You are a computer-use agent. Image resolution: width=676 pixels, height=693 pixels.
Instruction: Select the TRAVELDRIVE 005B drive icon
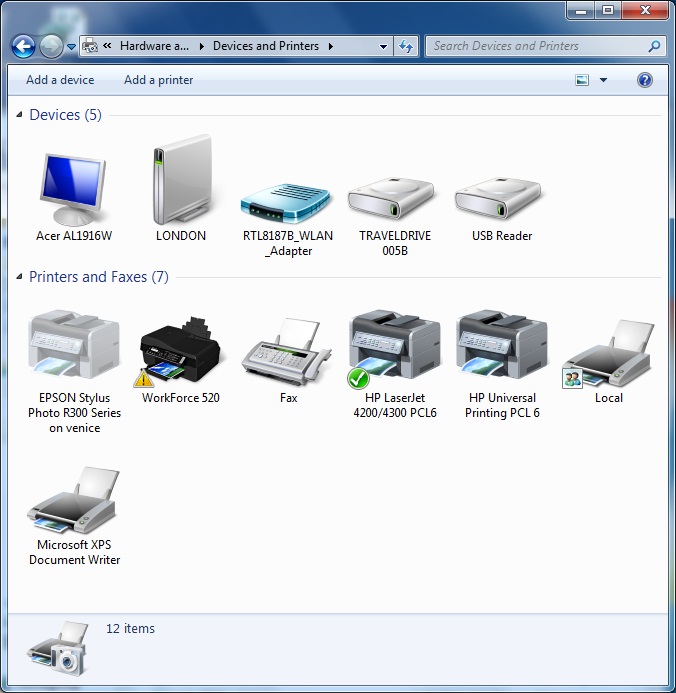tap(391, 198)
